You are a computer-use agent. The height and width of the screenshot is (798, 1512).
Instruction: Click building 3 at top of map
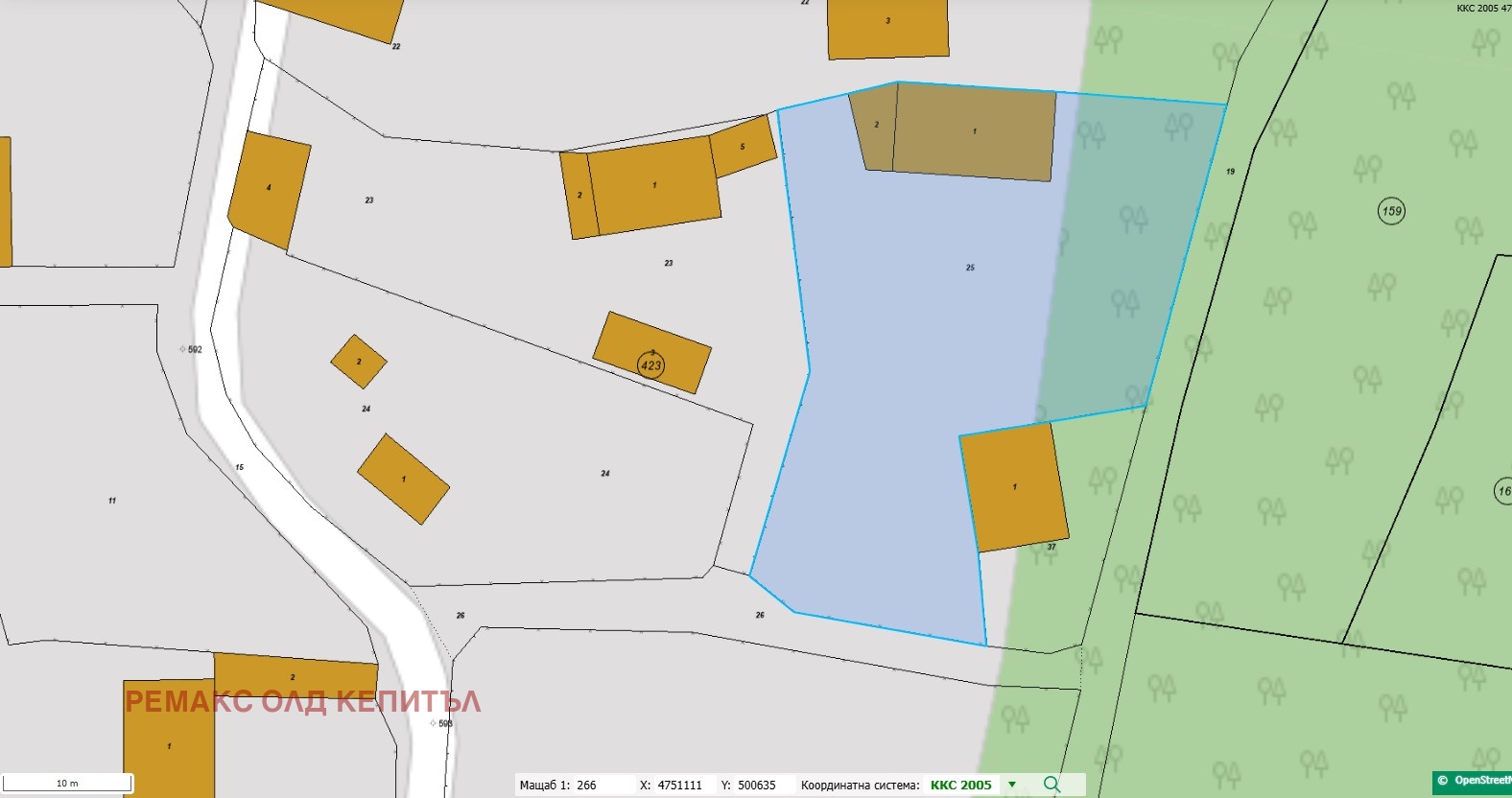[887, 29]
